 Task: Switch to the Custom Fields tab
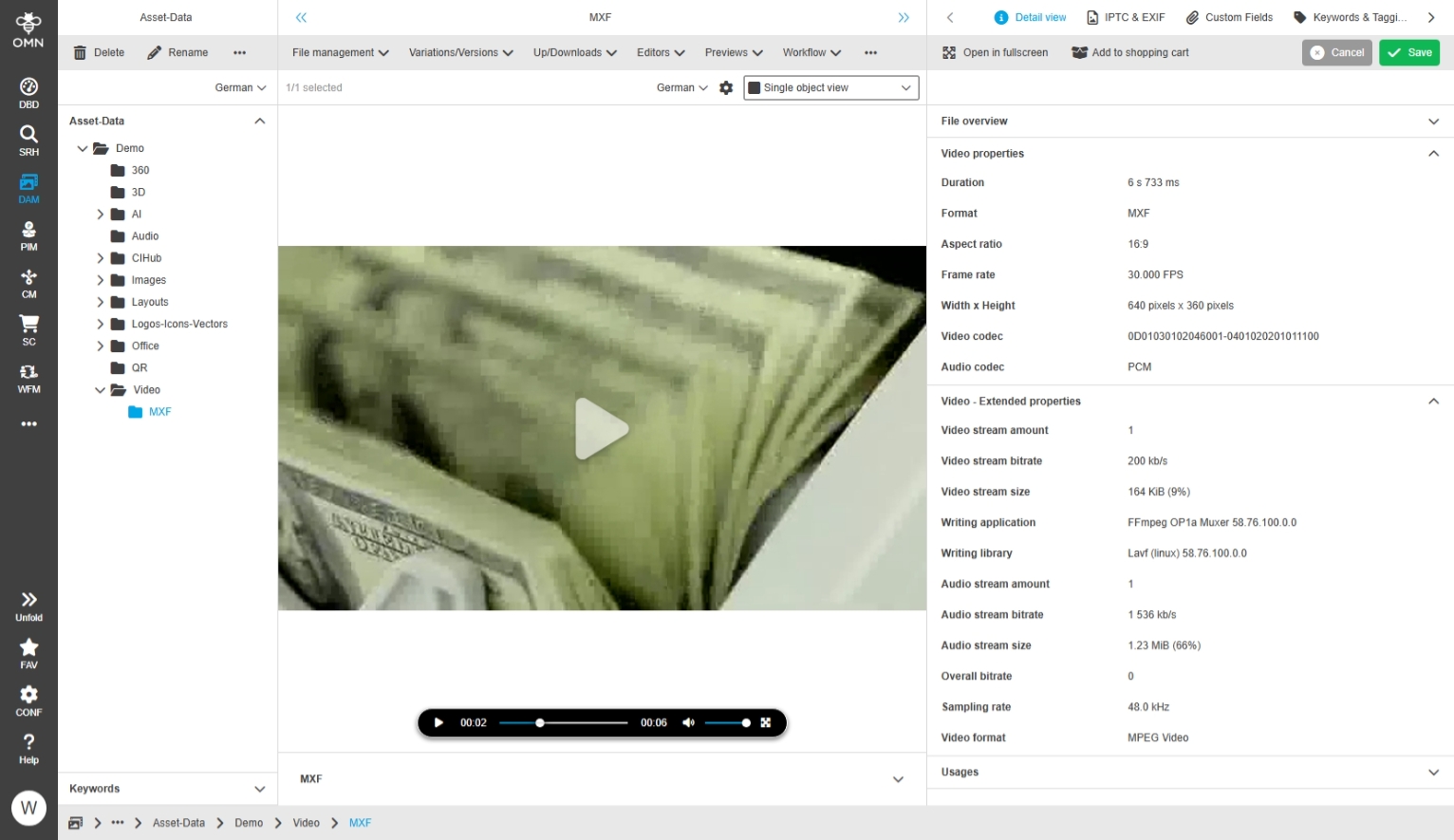1229,17
